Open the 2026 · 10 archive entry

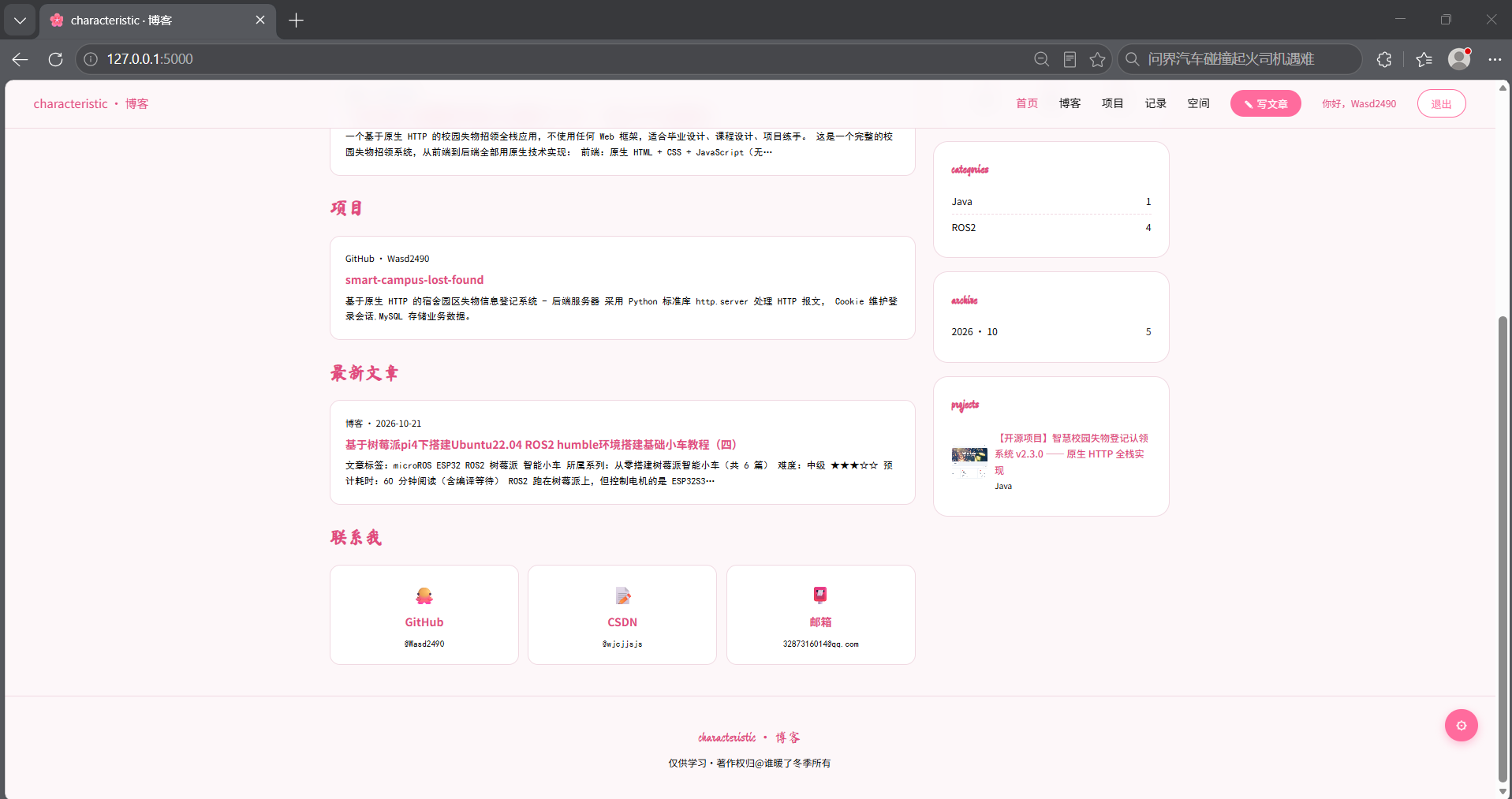tap(1051, 332)
